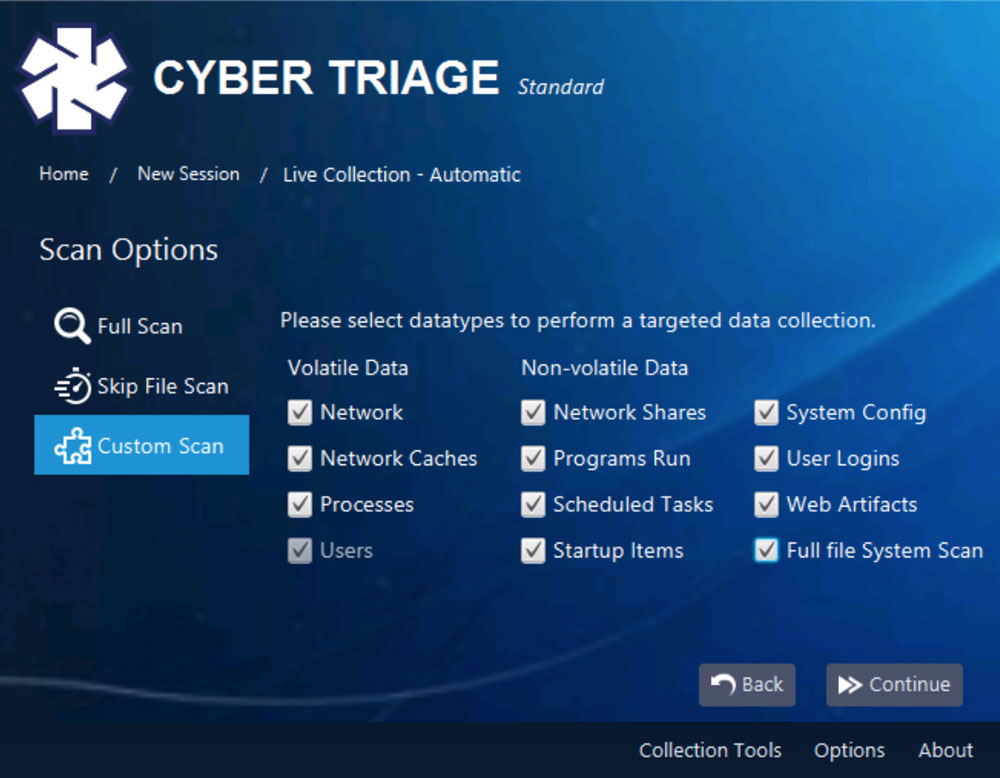Click the Back curved arrow icon
1000x778 pixels.
tap(723, 684)
